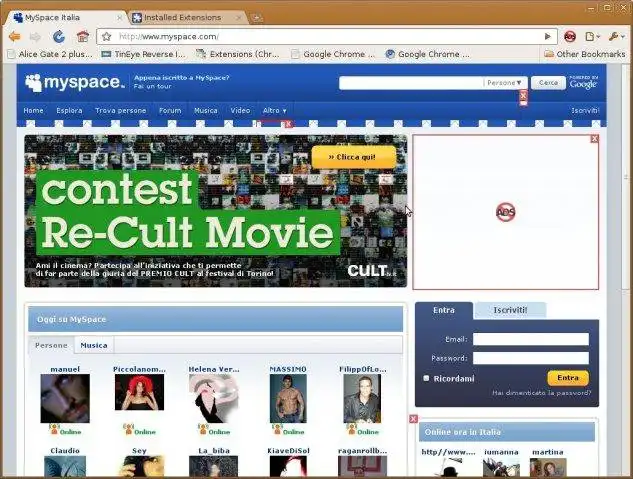Click the contest Re-Cult Movie banner

click(x=216, y=211)
